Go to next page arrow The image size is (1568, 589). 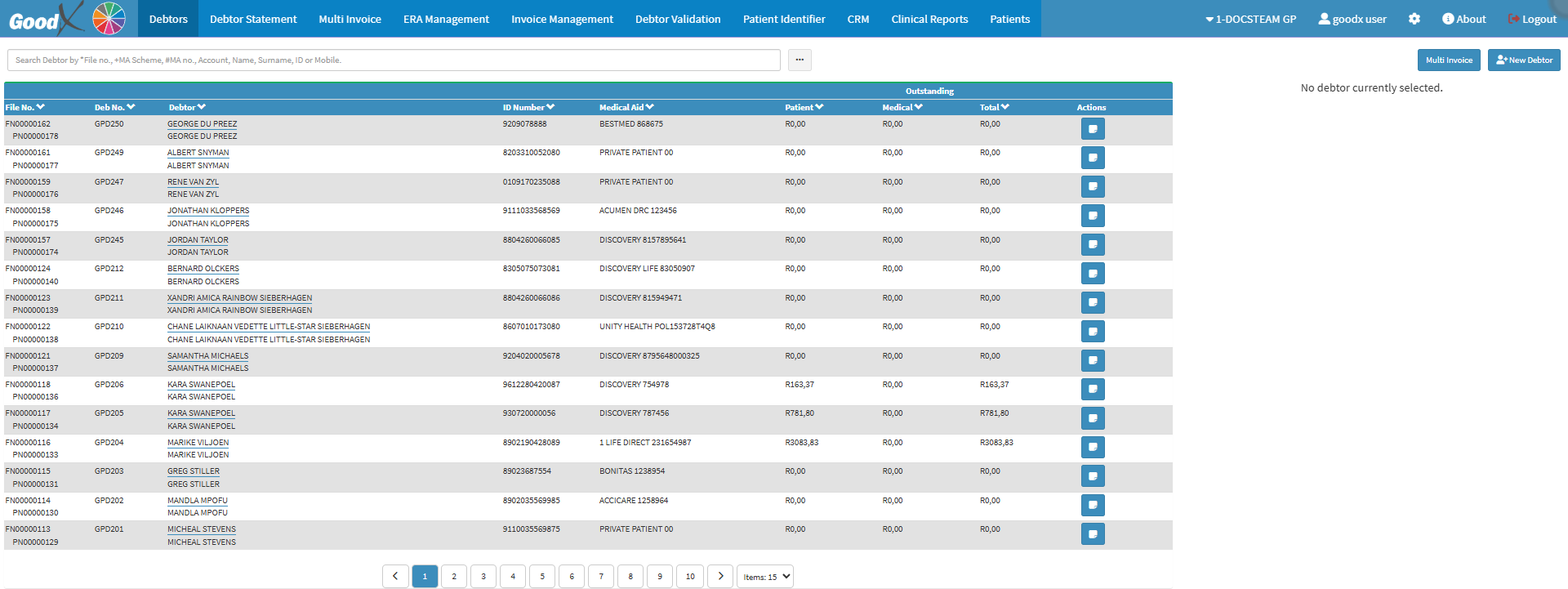(x=720, y=576)
